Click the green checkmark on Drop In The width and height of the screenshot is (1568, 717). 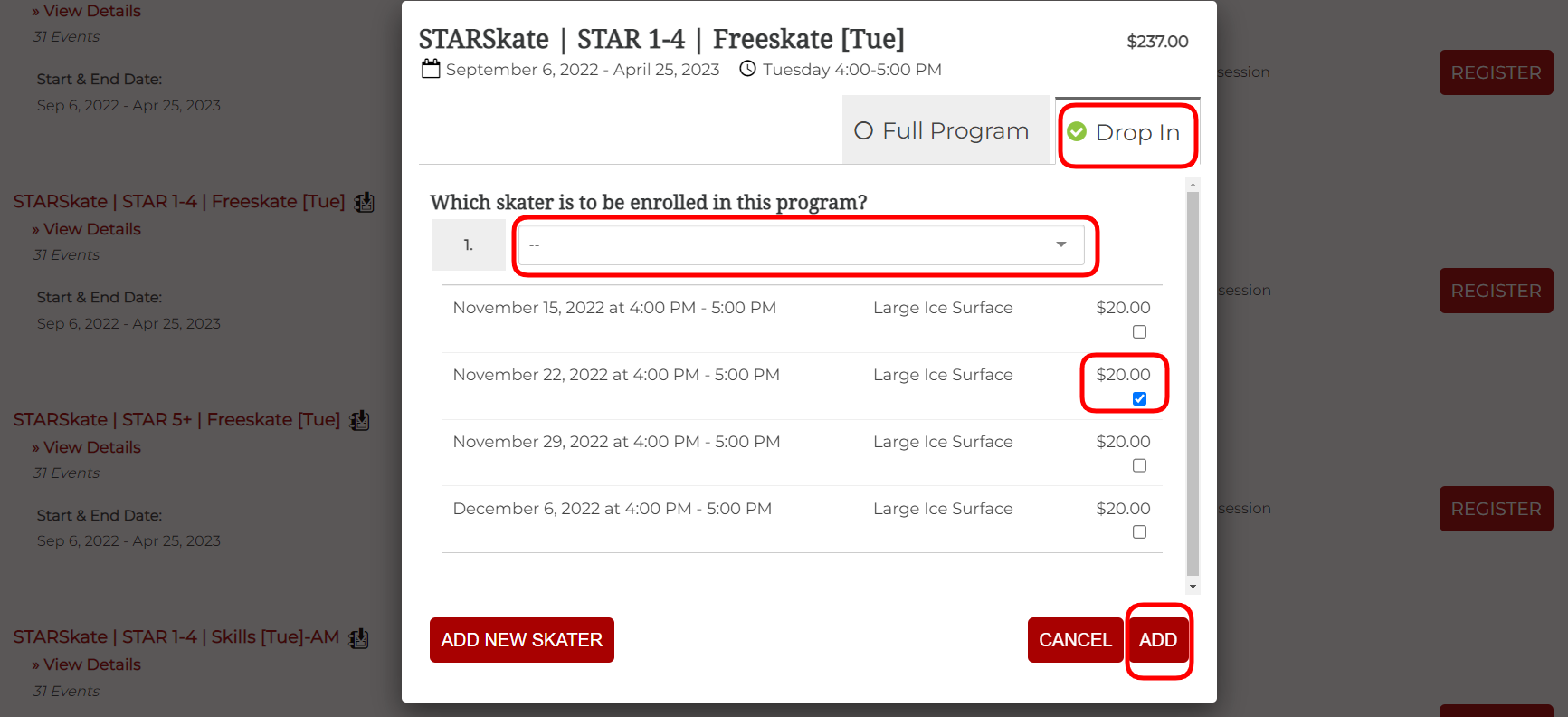point(1077,132)
